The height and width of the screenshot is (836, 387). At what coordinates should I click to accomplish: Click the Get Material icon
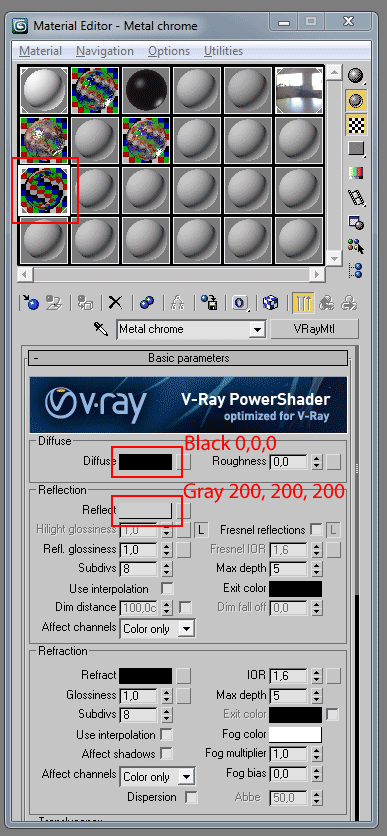pos(30,303)
